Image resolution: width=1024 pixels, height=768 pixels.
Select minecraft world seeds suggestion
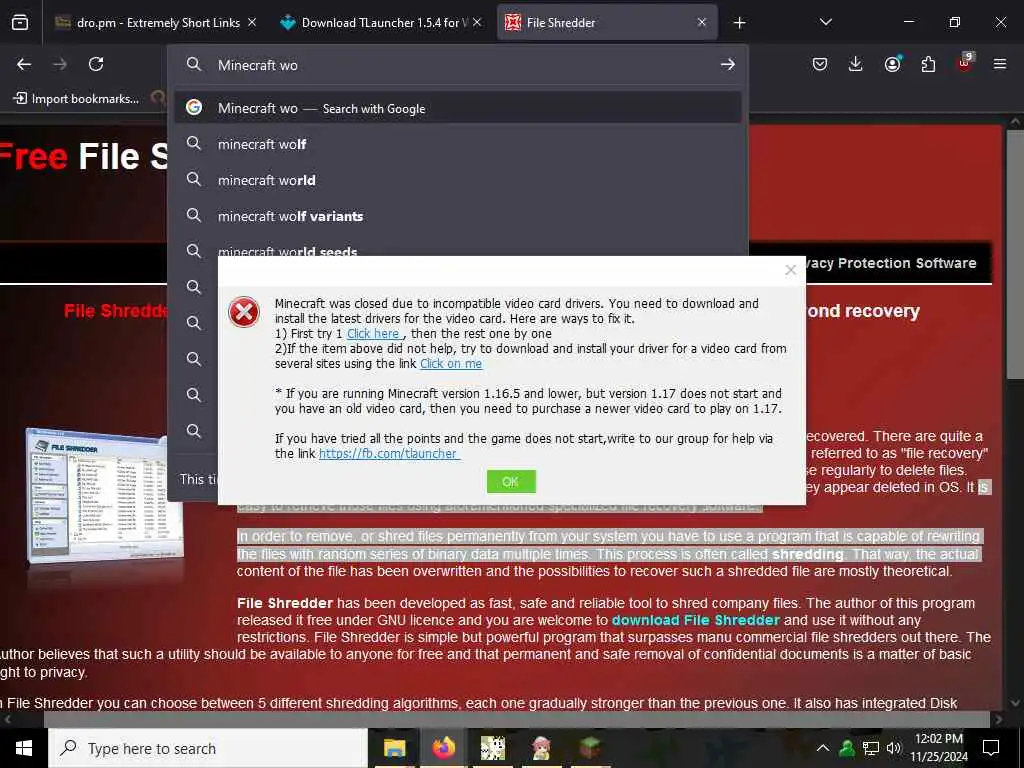point(458,249)
